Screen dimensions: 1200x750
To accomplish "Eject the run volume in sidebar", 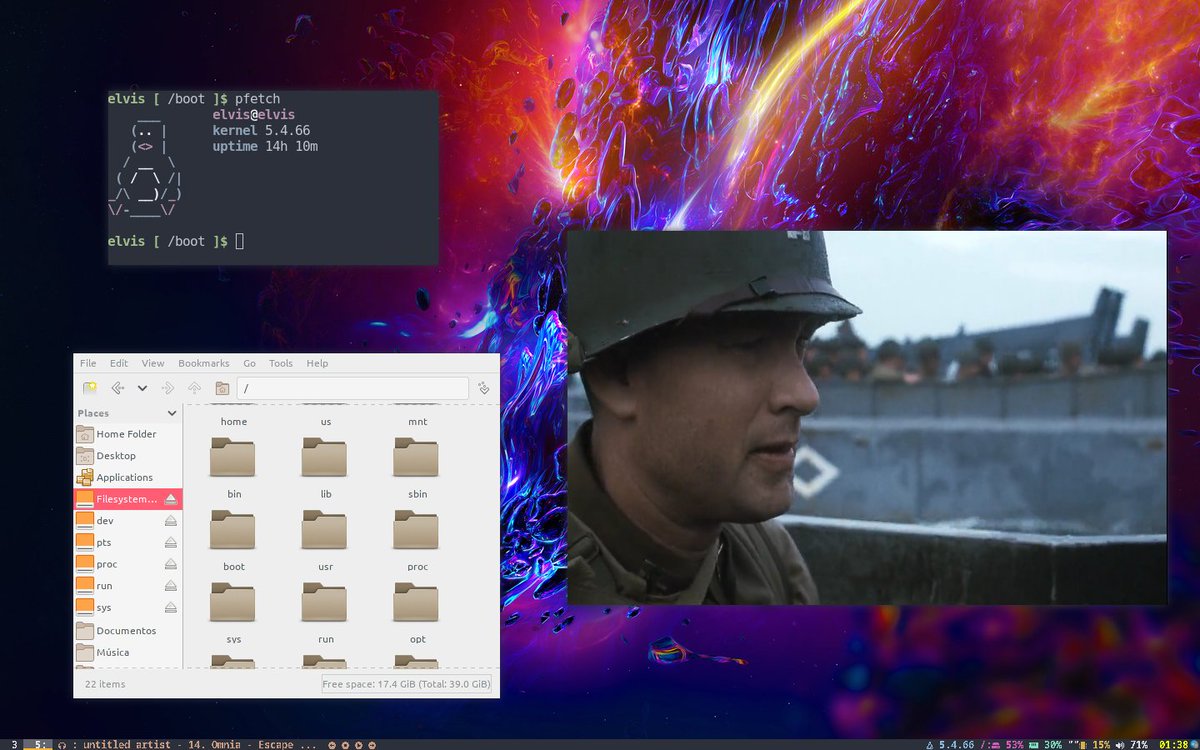I will 171,586.
